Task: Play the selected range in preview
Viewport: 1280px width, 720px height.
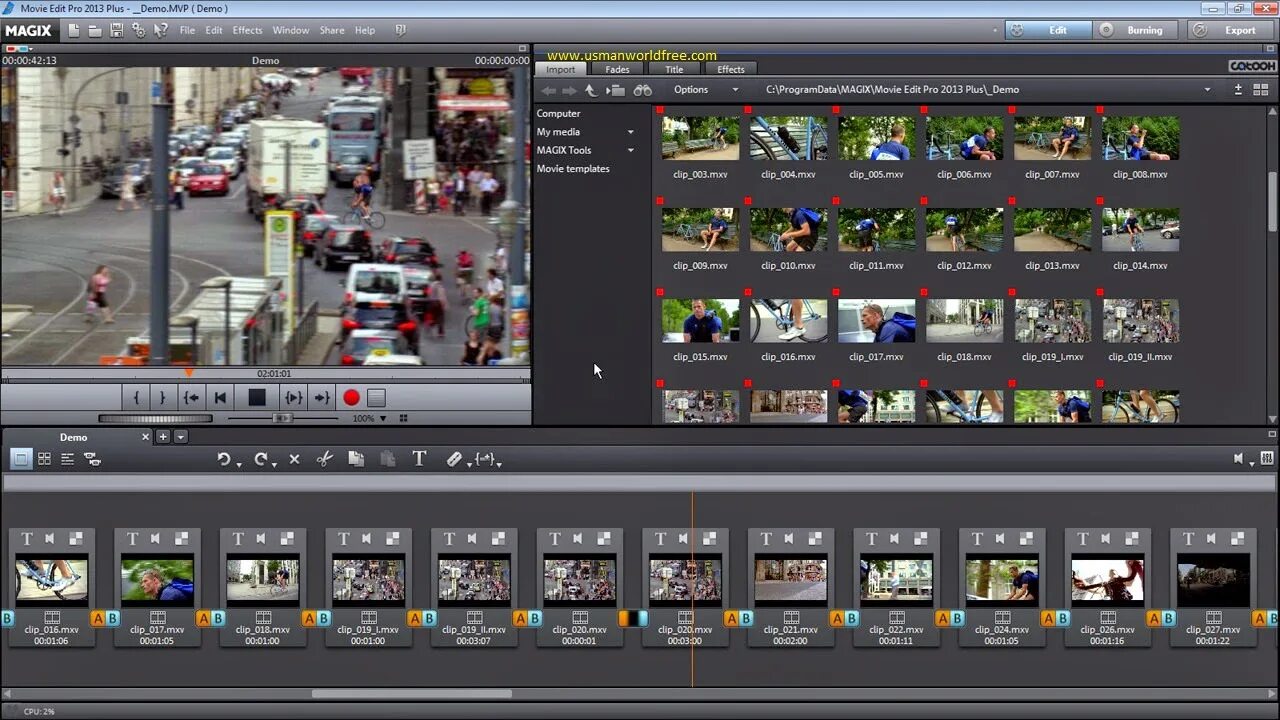Action: point(293,397)
